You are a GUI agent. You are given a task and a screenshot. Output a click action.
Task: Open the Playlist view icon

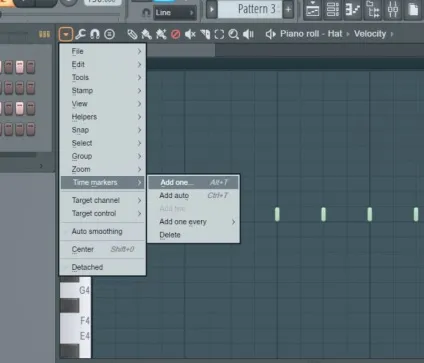pos(313,9)
